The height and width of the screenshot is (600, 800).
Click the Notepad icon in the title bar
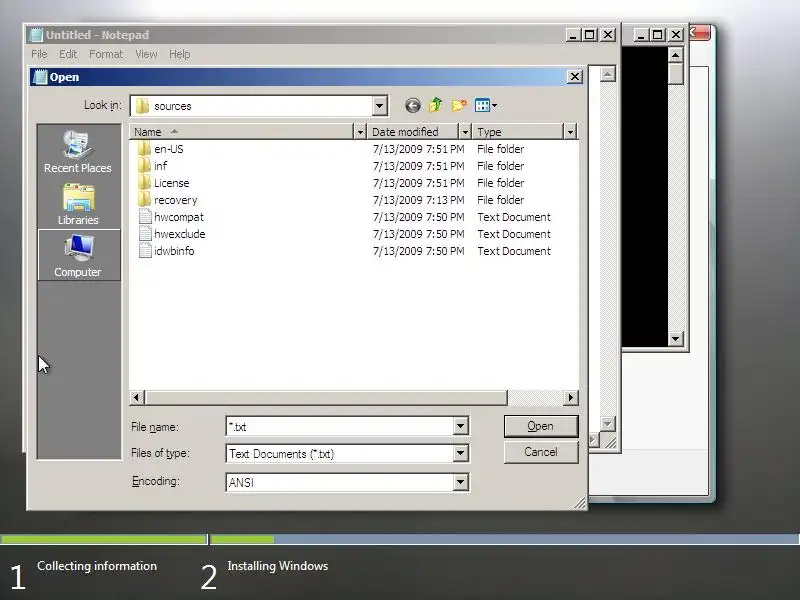(x=36, y=35)
